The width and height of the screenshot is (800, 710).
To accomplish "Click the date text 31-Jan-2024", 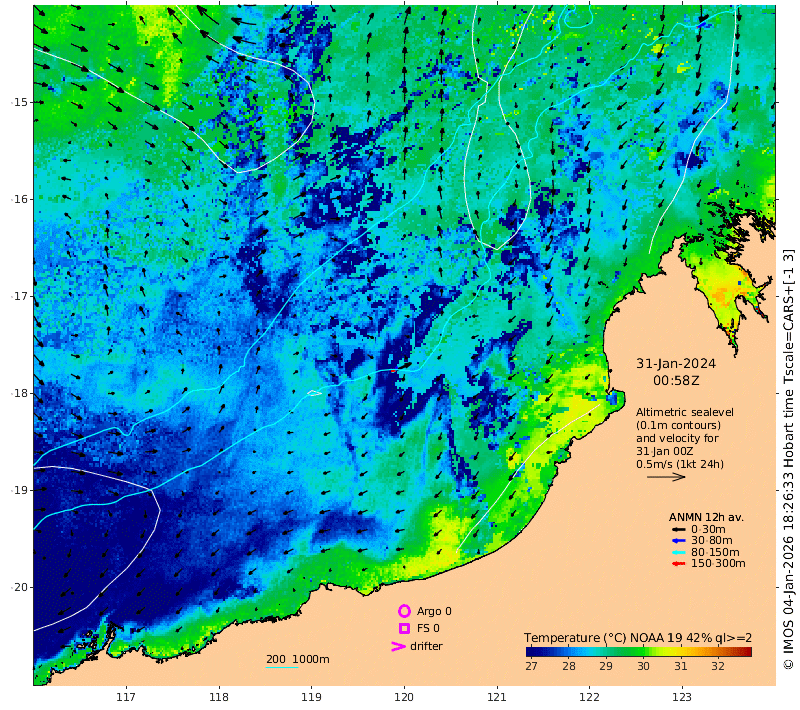I will 676,364.
